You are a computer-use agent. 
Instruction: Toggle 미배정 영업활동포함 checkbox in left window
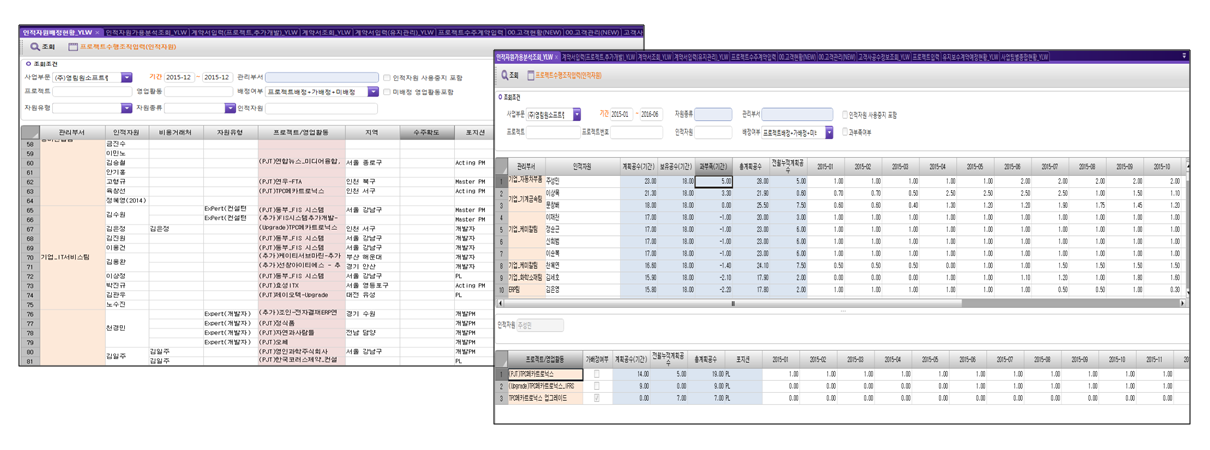coord(388,91)
